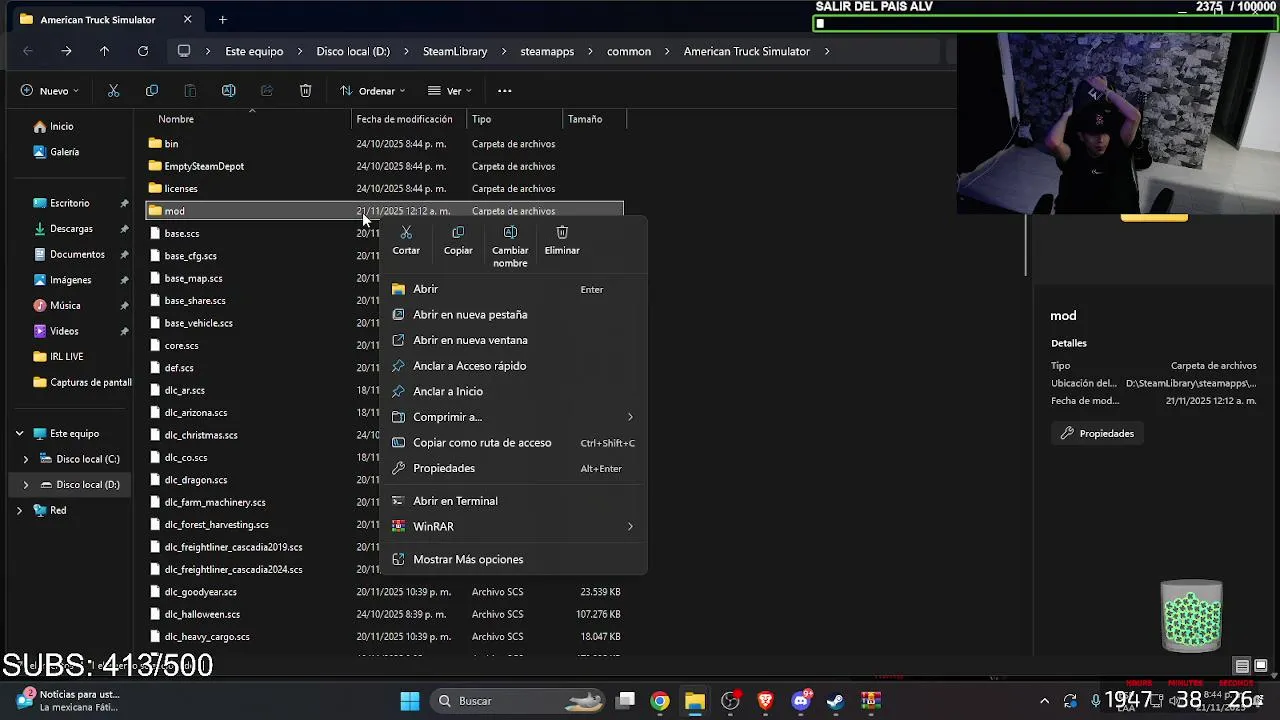Click the toolbar copy icon

click(152, 91)
